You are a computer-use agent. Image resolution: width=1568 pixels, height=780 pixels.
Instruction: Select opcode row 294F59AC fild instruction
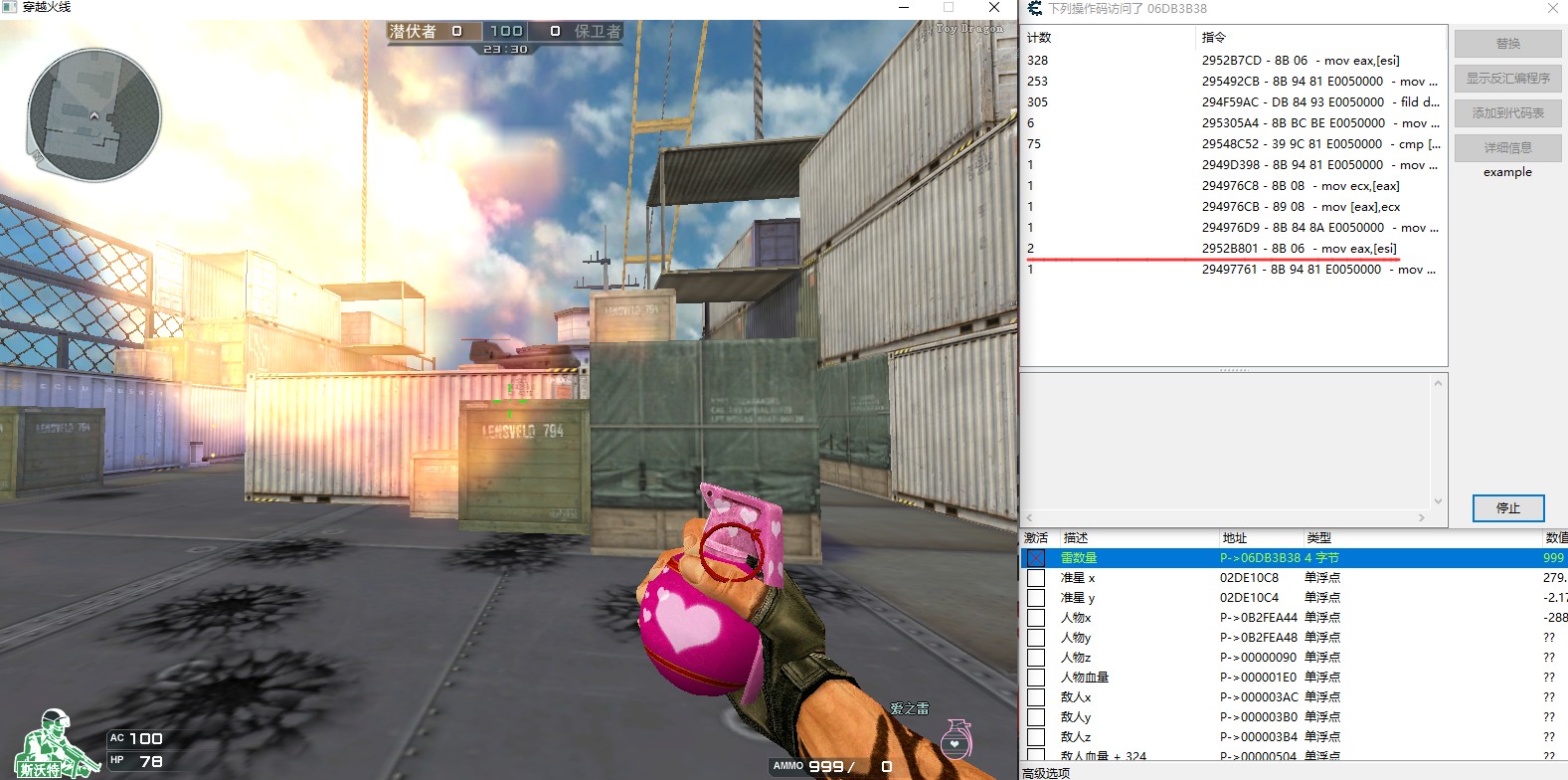[x=1234, y=102]
